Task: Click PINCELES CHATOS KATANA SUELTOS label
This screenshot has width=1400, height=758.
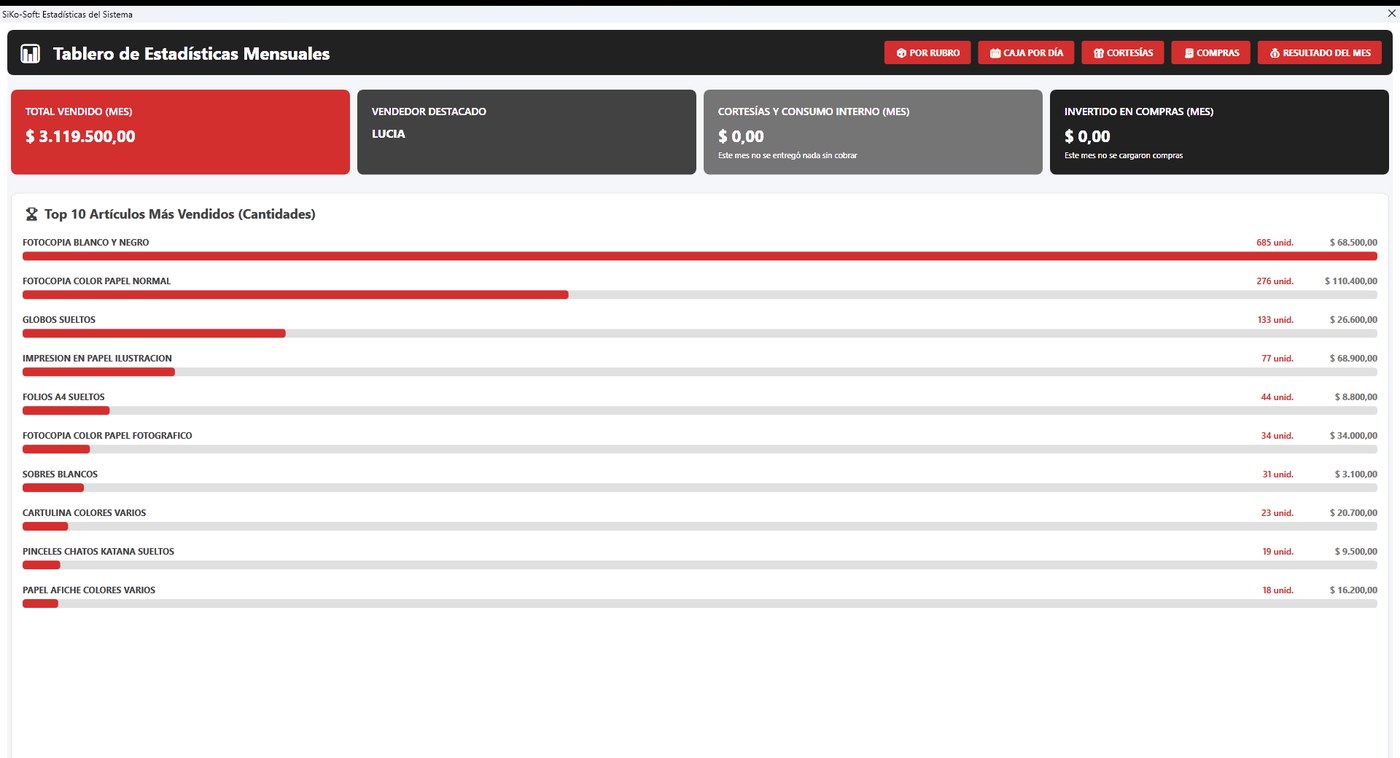Action: [x=98, y=551]
